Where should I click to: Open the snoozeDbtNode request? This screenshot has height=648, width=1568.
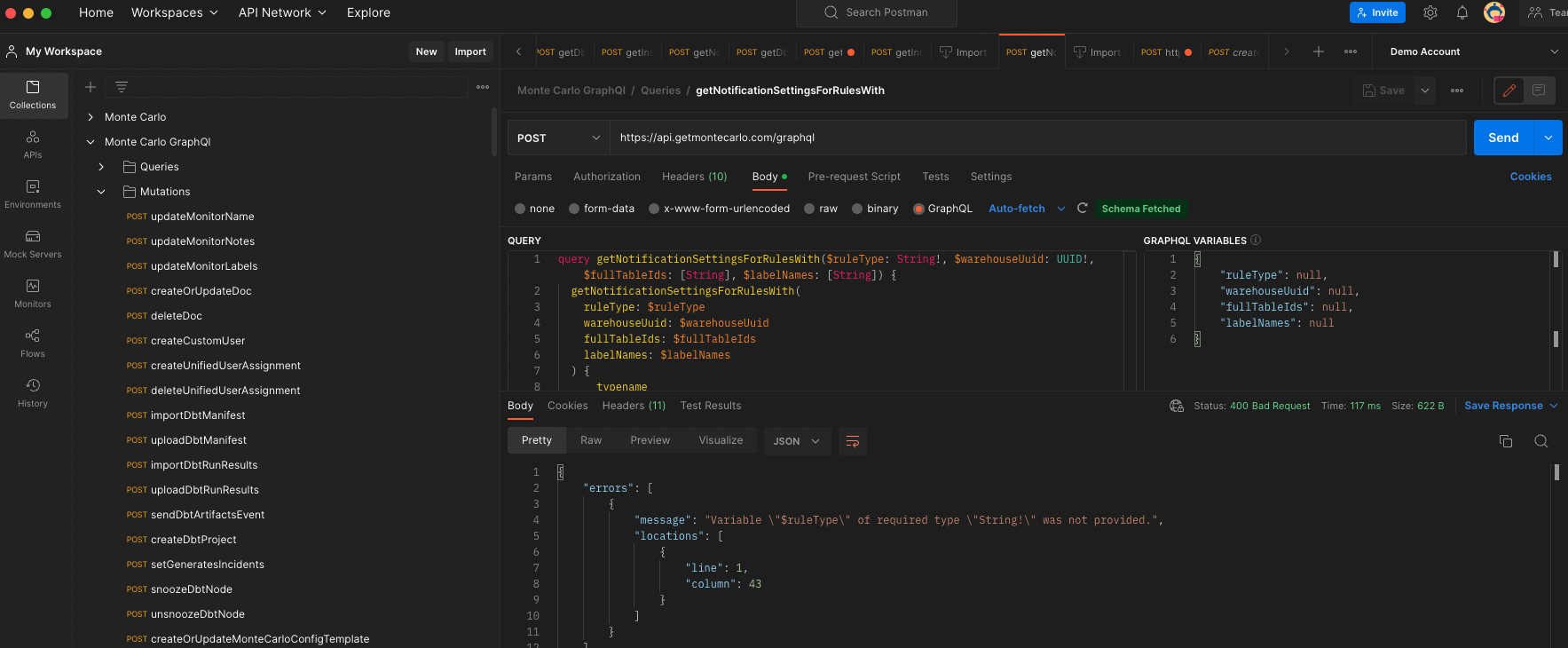(x=192, y=589)
